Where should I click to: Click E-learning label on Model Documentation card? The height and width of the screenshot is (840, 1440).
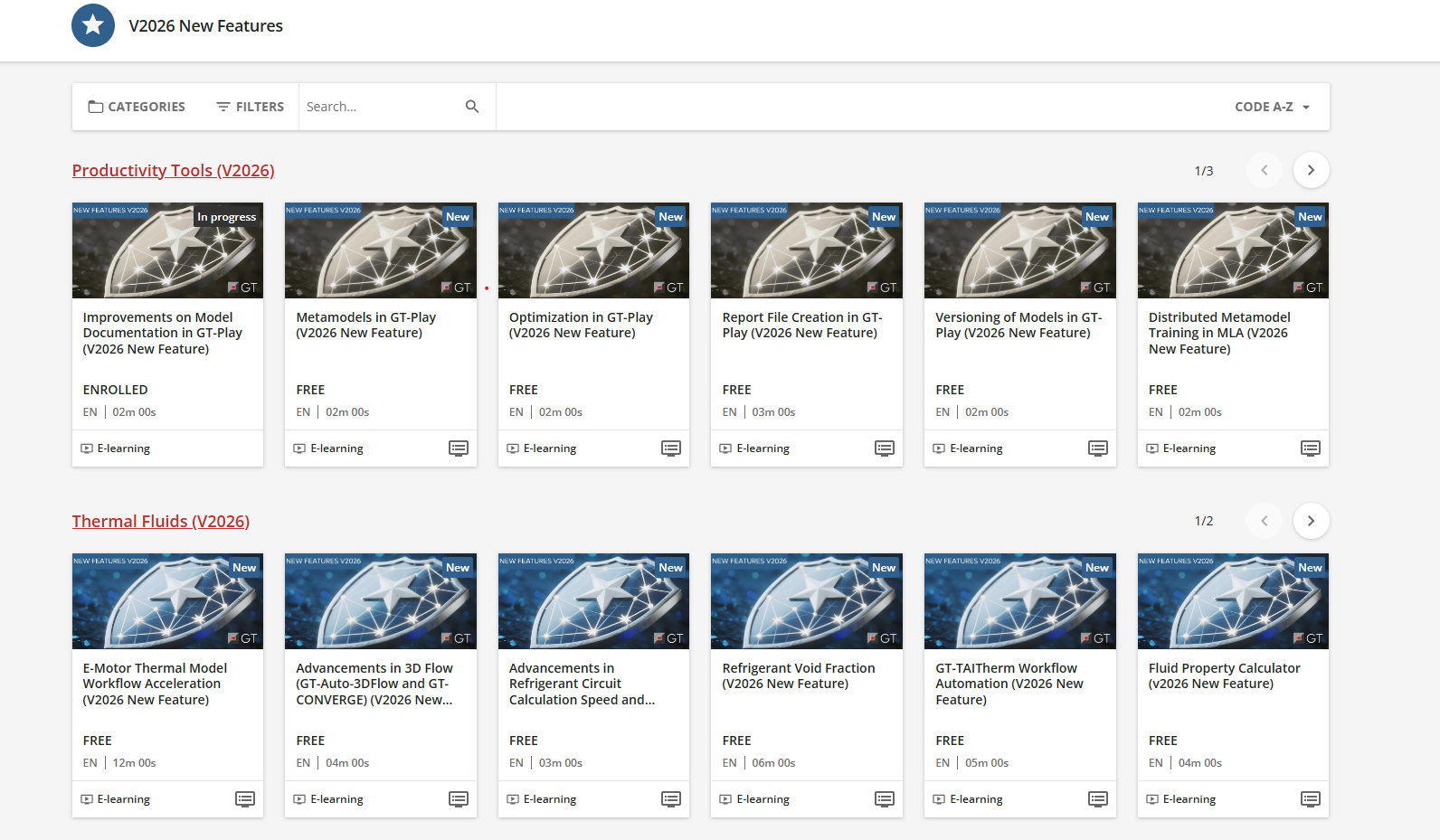(x=124, y=448)
